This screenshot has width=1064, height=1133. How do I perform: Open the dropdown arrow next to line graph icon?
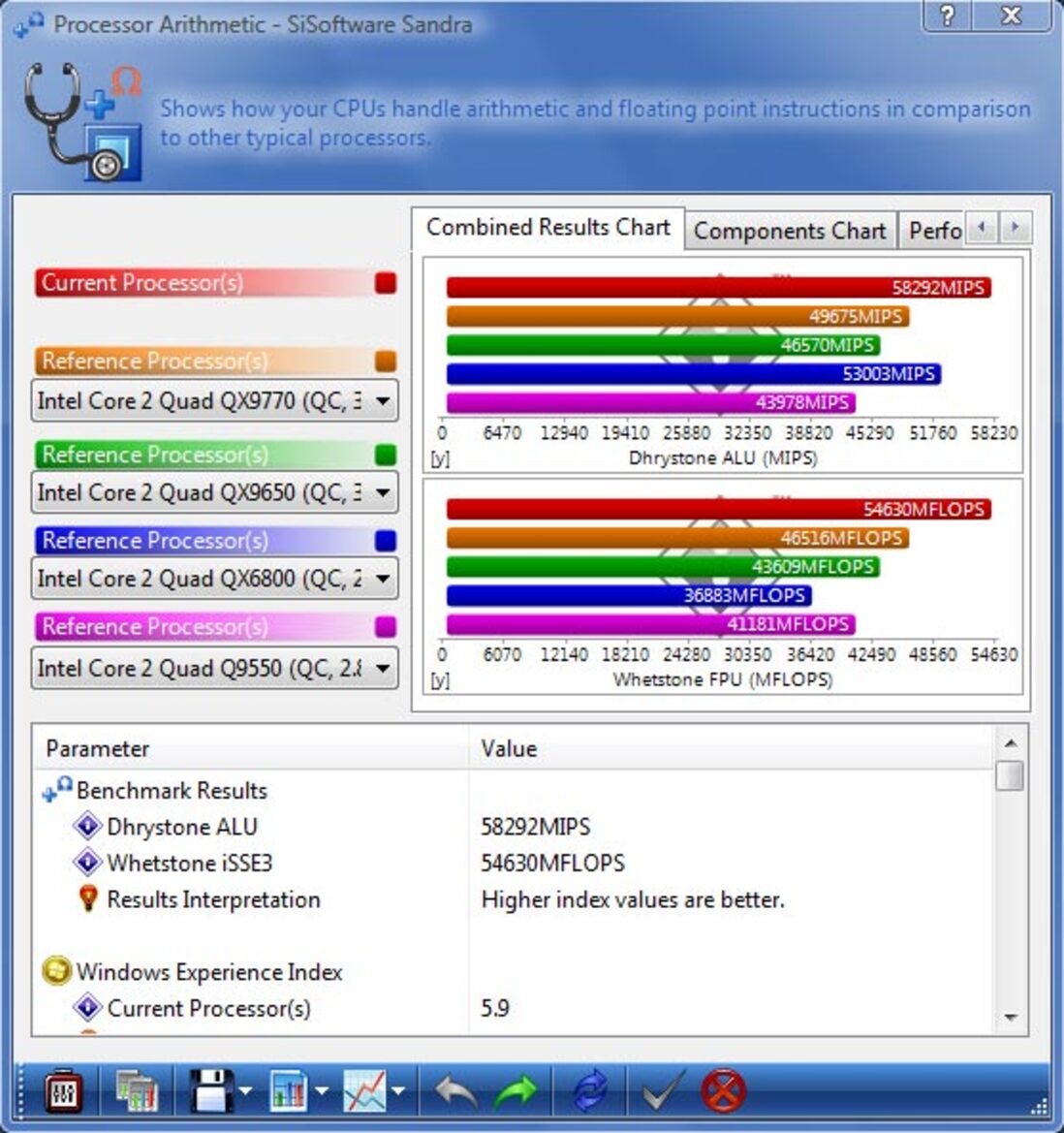pyautogui.click(x=398, y=1091)
